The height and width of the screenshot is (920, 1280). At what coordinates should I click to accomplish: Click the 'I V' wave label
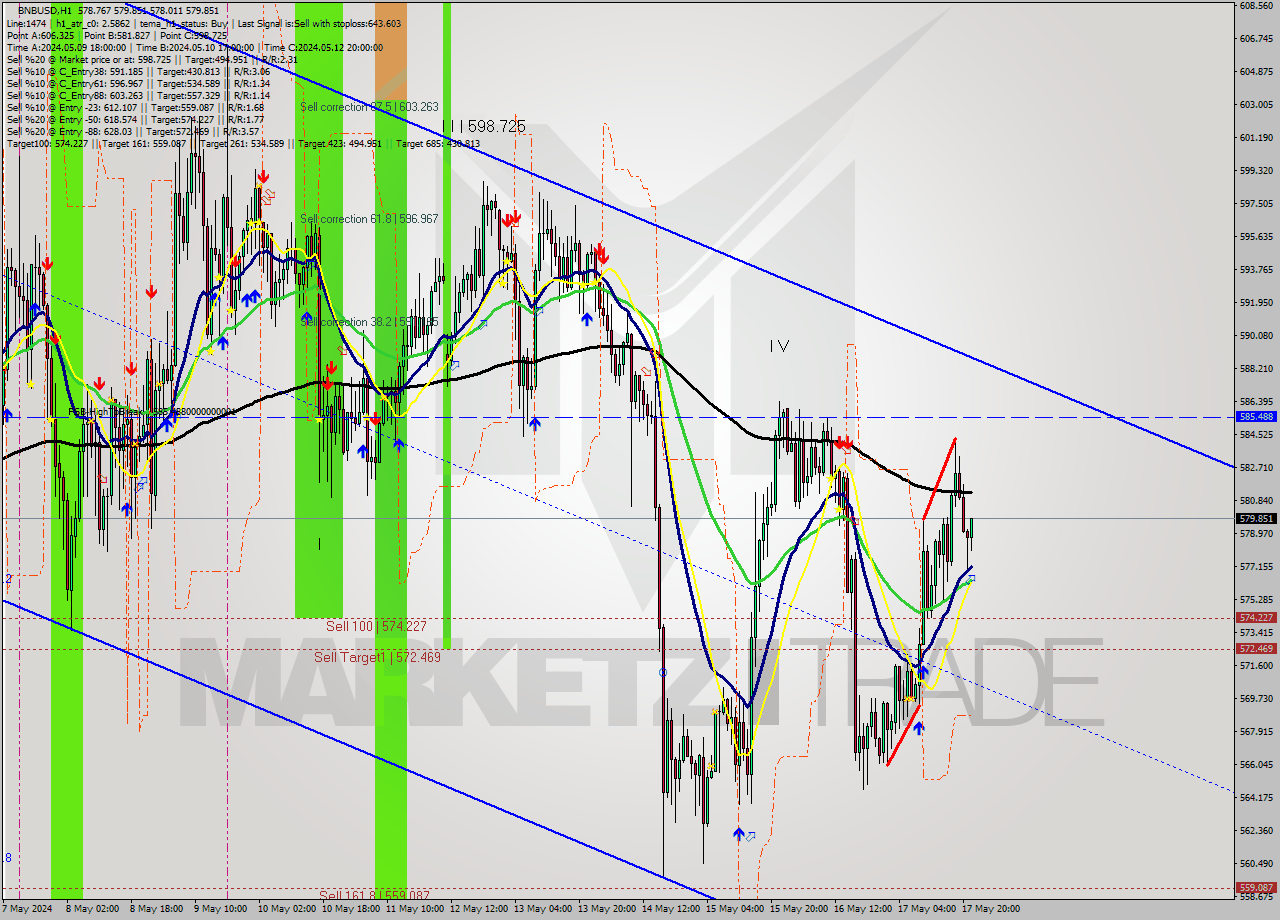(x=779, y=346)
